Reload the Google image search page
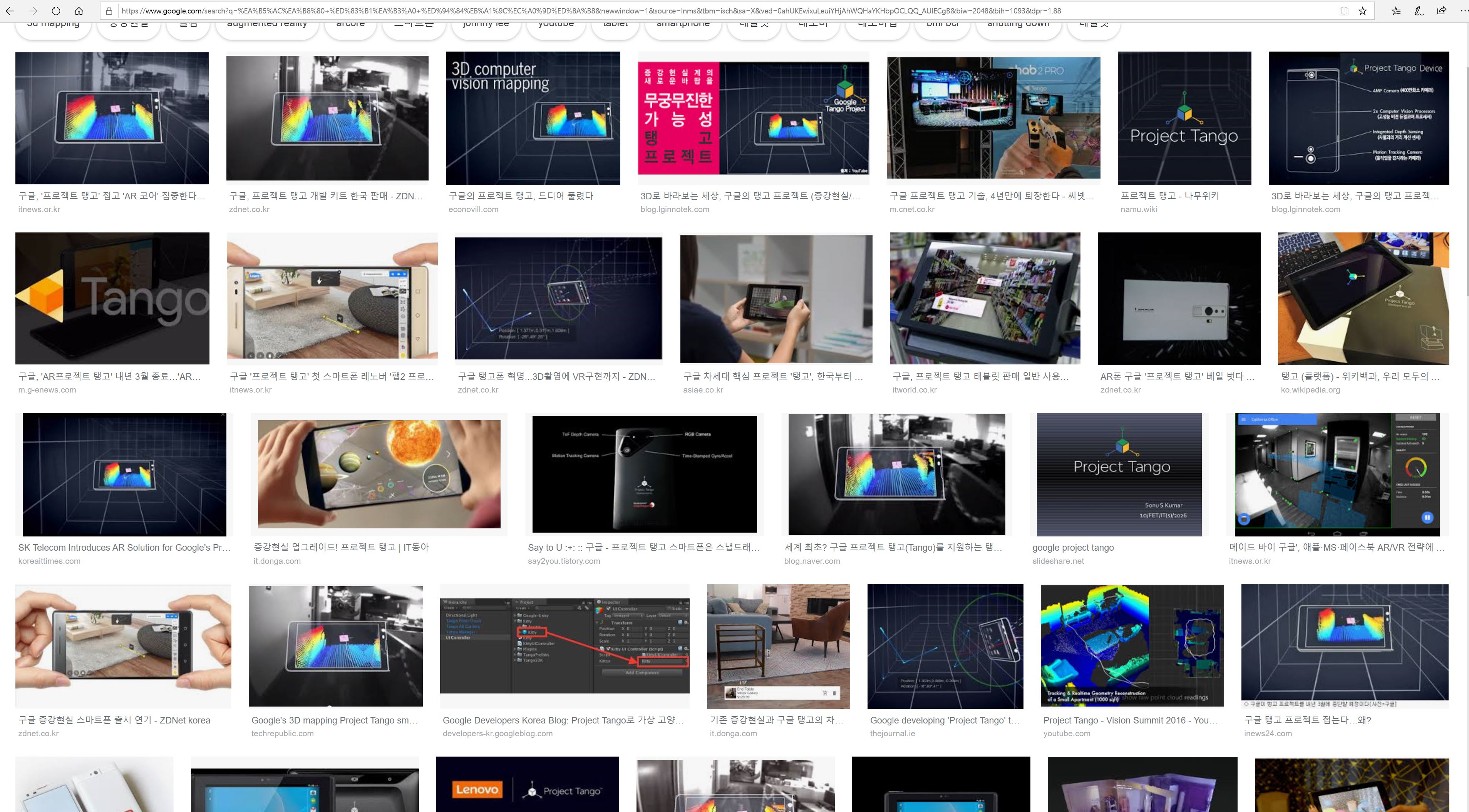The width and height of the screenshot is (1469, 812). (56, 11)
